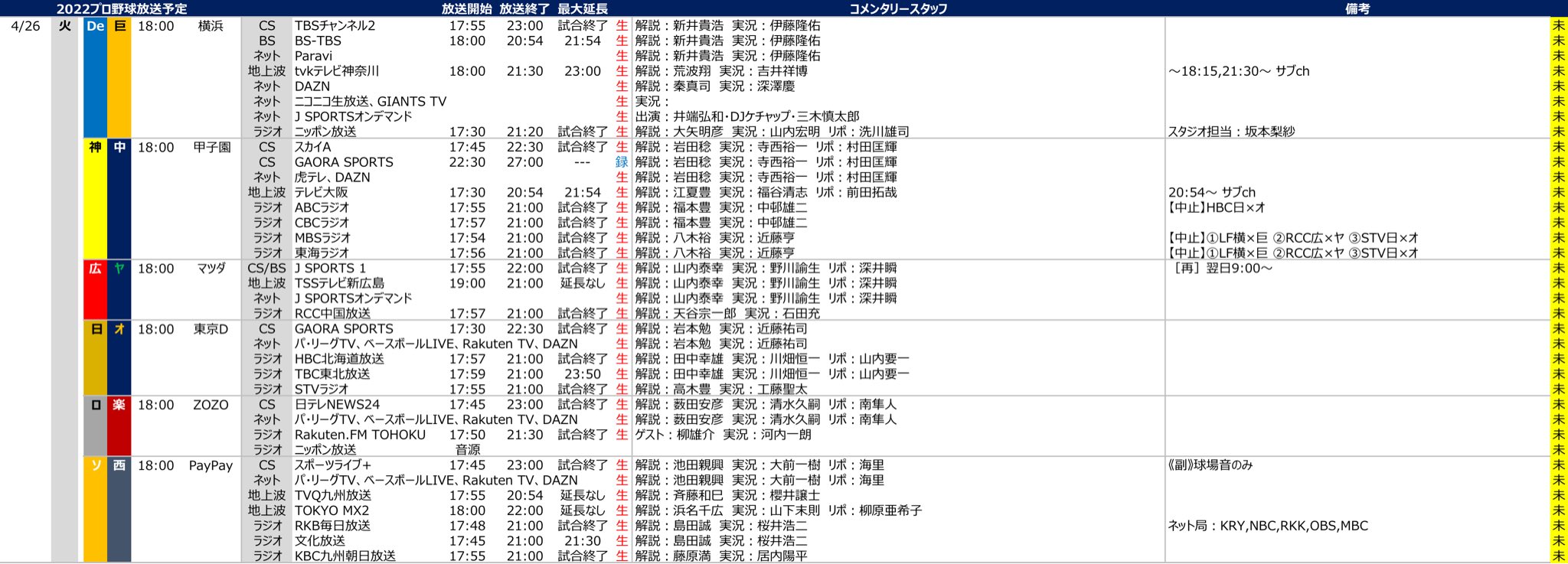The width and height of the screenshot is (1568, 564).
Task: Click the J SPORTS 1 cell
Action: [x=330, y=269]
